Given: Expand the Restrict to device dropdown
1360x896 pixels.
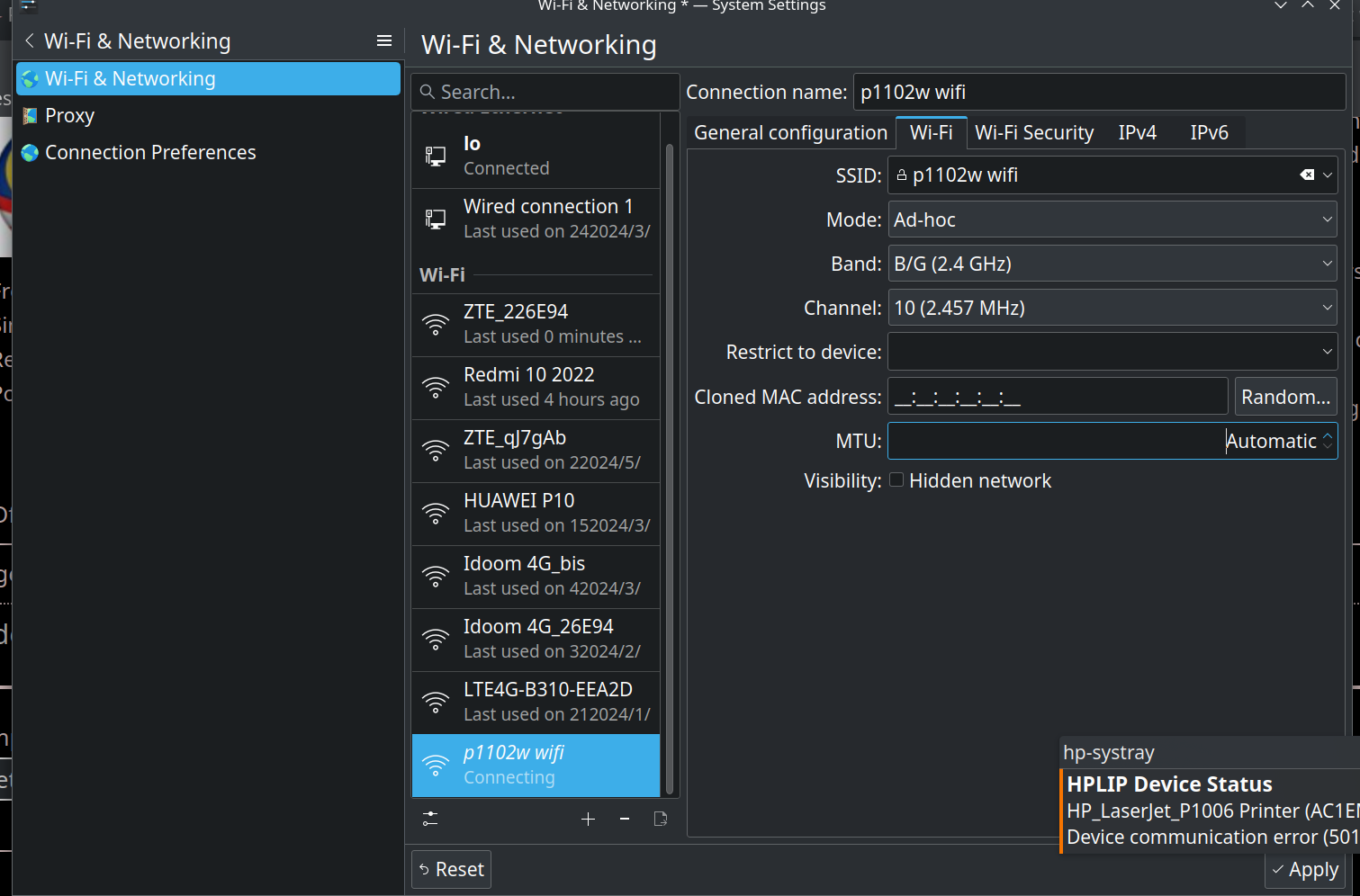Looking at the screenshot, I should coord(1112,352).
